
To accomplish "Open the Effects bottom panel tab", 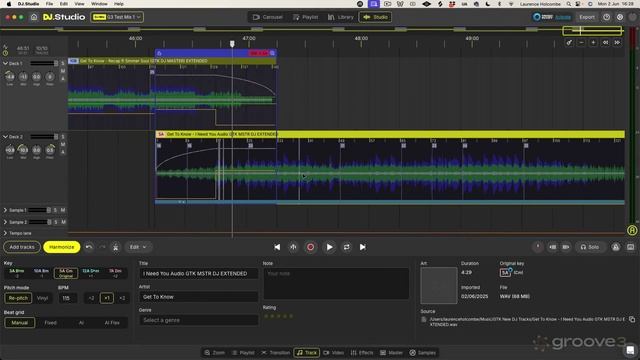I will point(362,353).
